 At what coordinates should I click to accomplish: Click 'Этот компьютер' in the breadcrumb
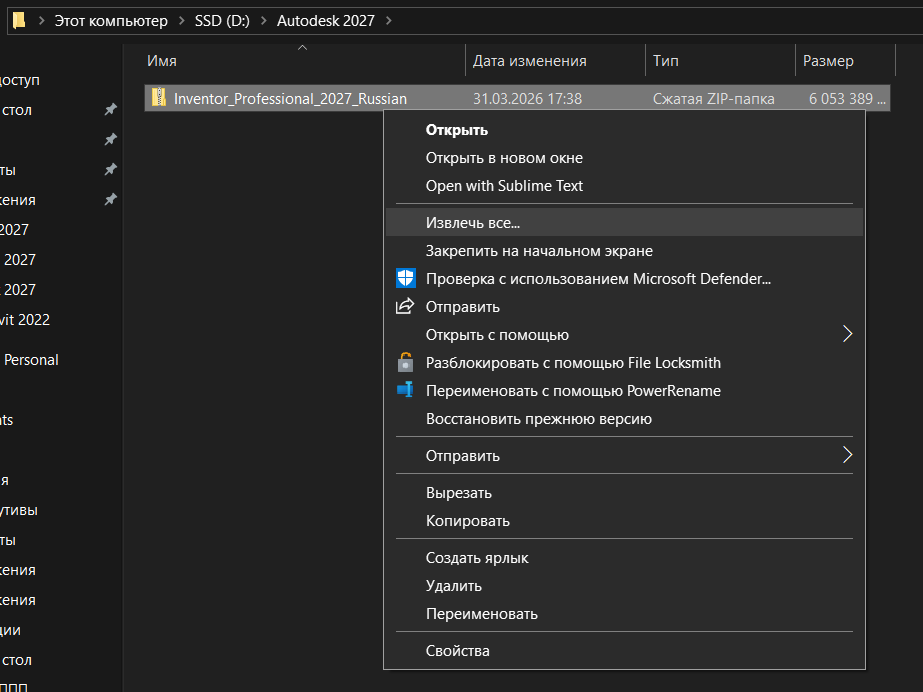[111, 21]
